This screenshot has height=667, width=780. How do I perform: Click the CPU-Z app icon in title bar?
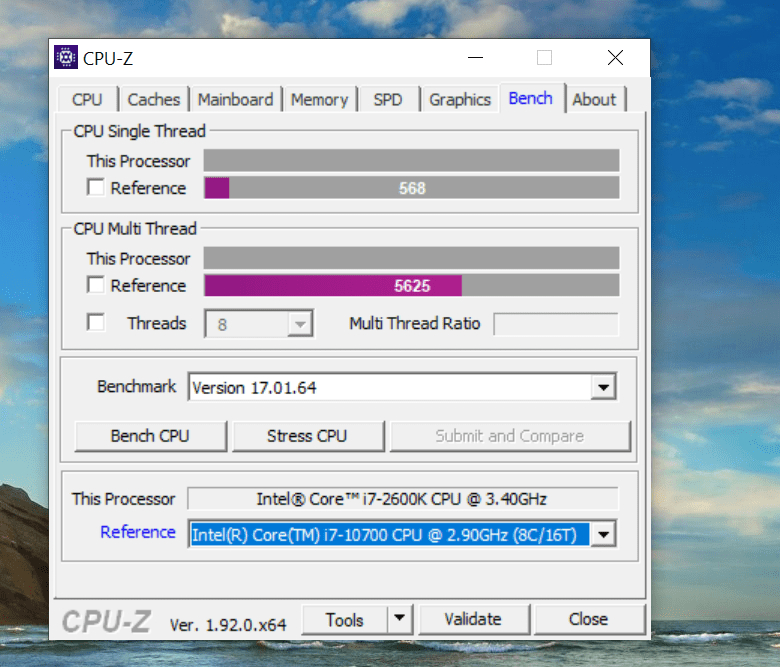(x=66, y=57)
